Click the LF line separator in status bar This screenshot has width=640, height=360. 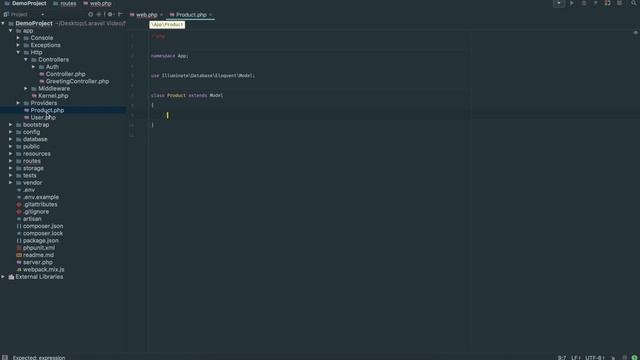pos(576,358)
